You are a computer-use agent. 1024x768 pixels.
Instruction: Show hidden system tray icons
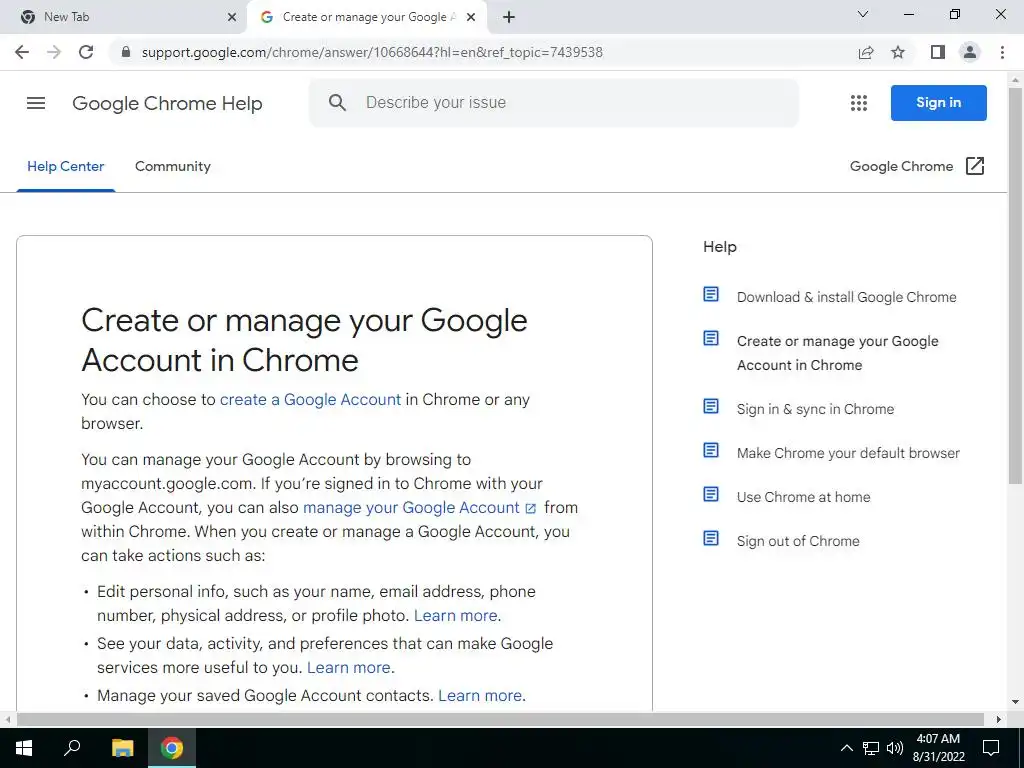(846, 748)
